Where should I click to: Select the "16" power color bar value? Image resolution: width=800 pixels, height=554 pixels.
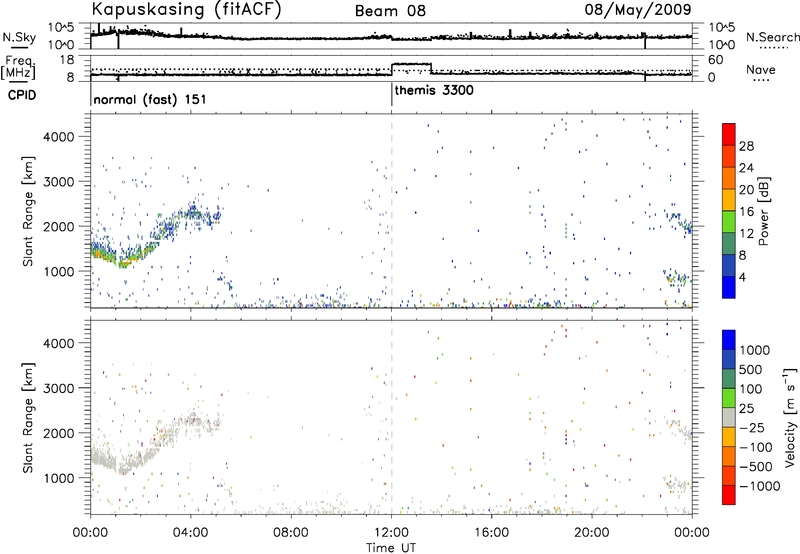coord(746,212)
